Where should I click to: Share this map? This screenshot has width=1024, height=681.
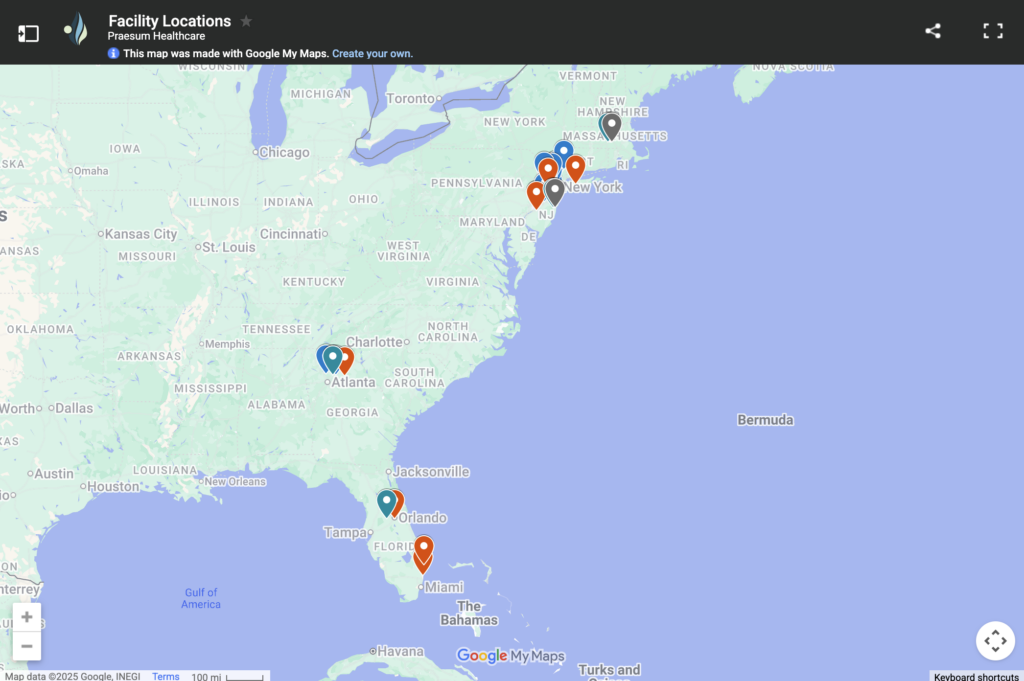(x=932, y=31)
